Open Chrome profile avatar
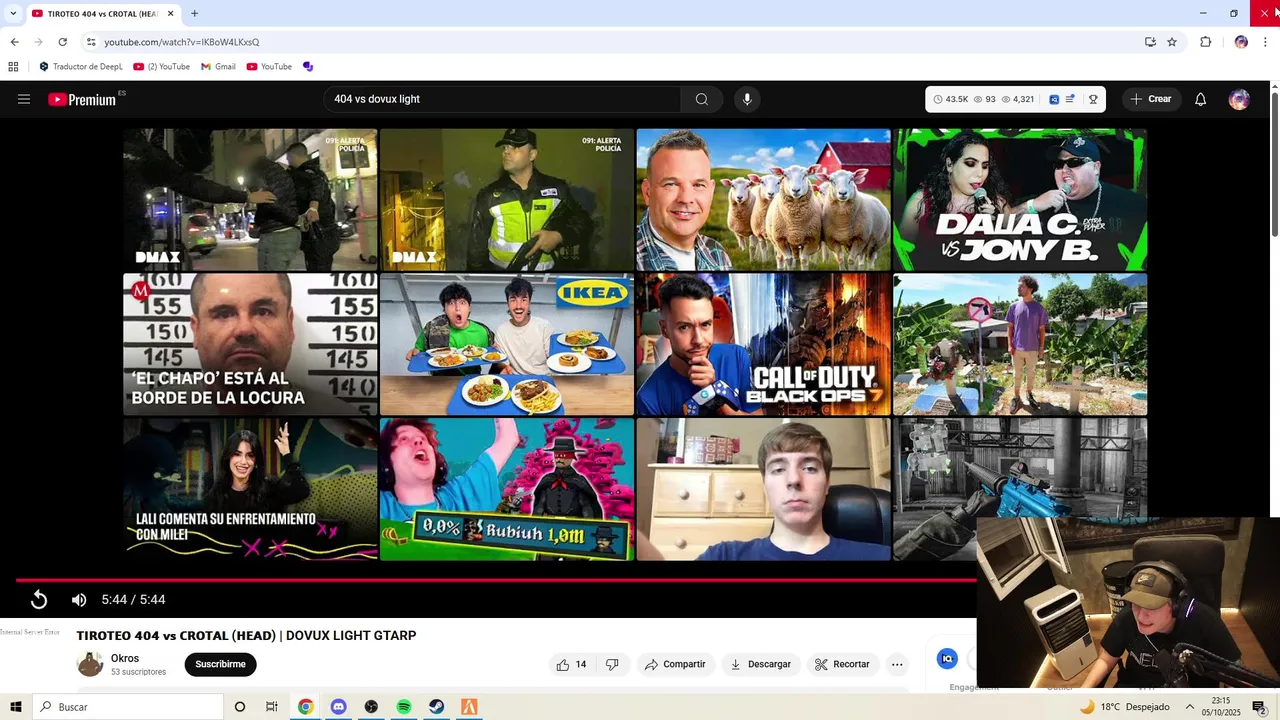1280x720 pixels. coord(1241,42)
